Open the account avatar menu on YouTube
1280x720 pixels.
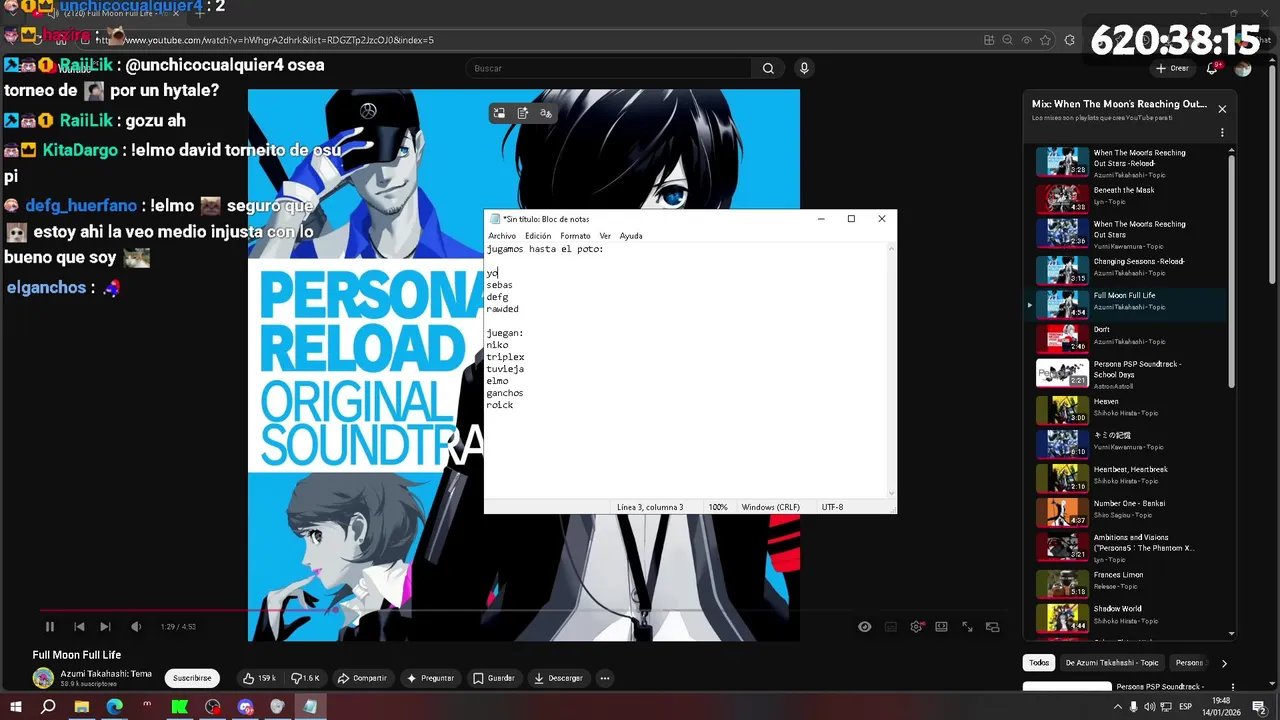tap(1243, 68)
